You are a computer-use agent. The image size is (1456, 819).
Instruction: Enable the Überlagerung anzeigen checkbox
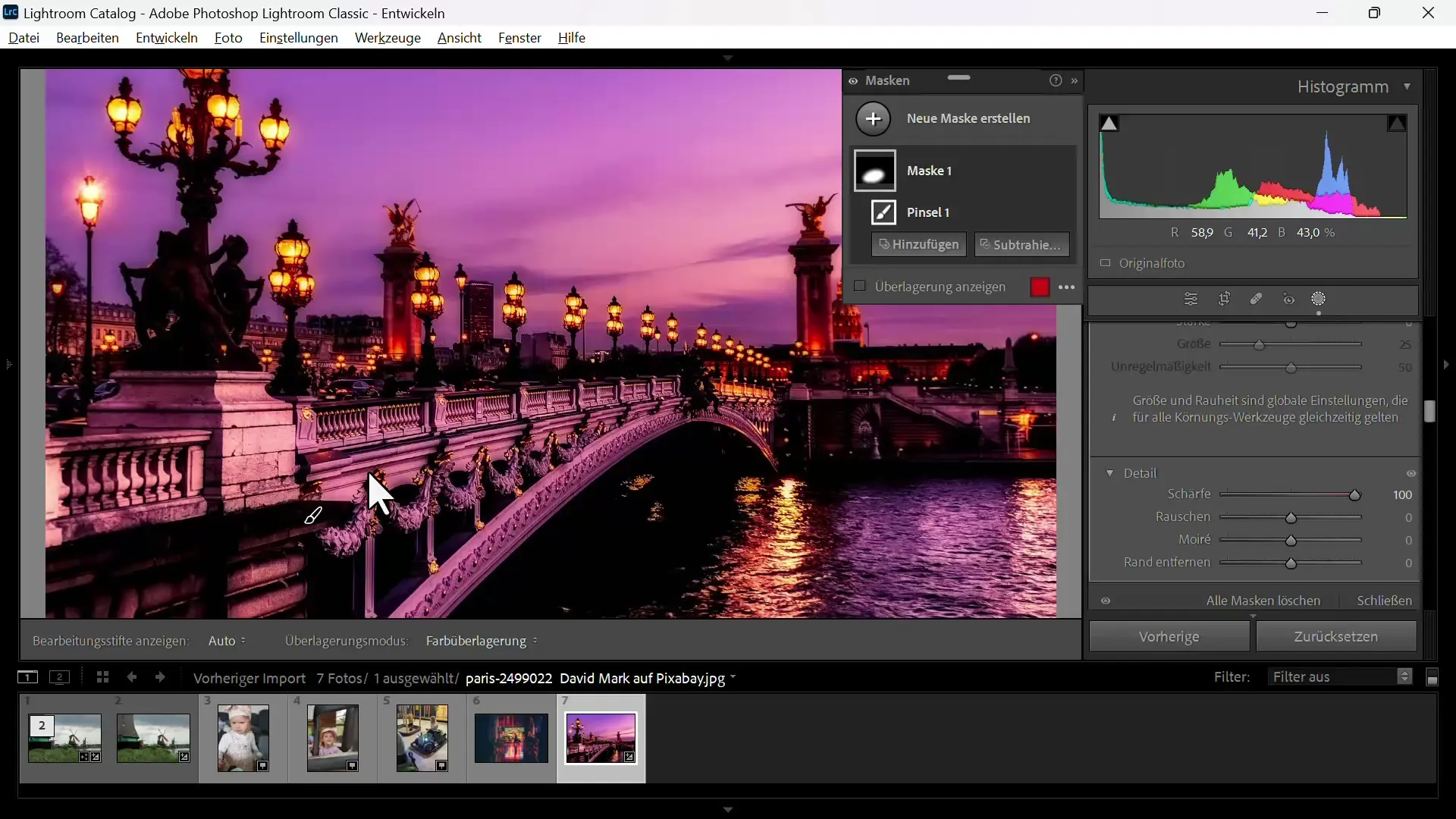(x=860, y=287)
